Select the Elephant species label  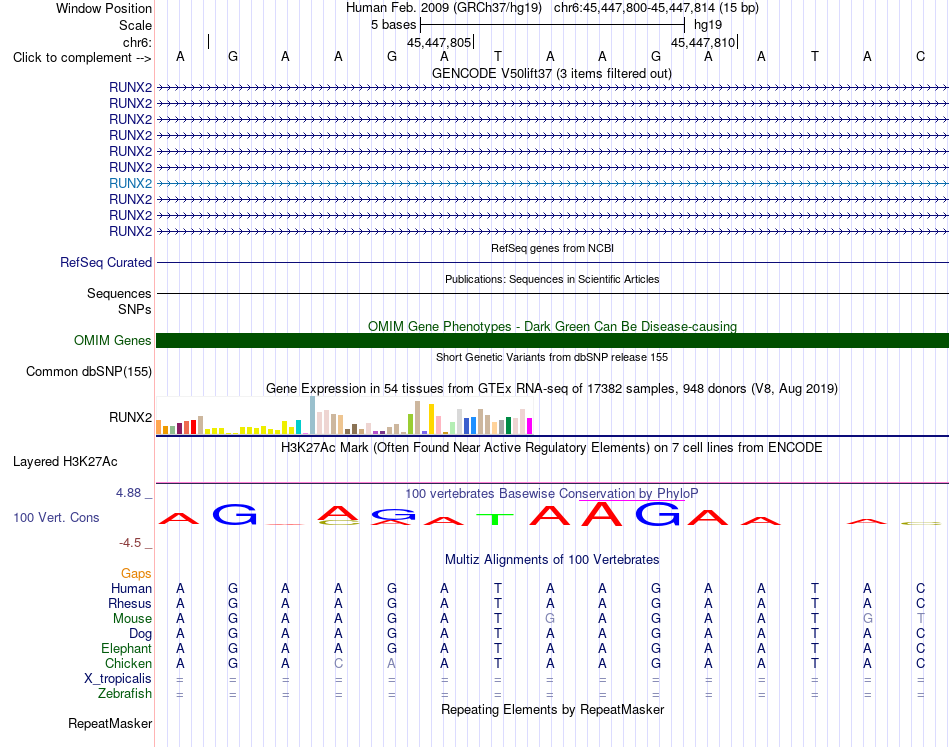(127, 649)
